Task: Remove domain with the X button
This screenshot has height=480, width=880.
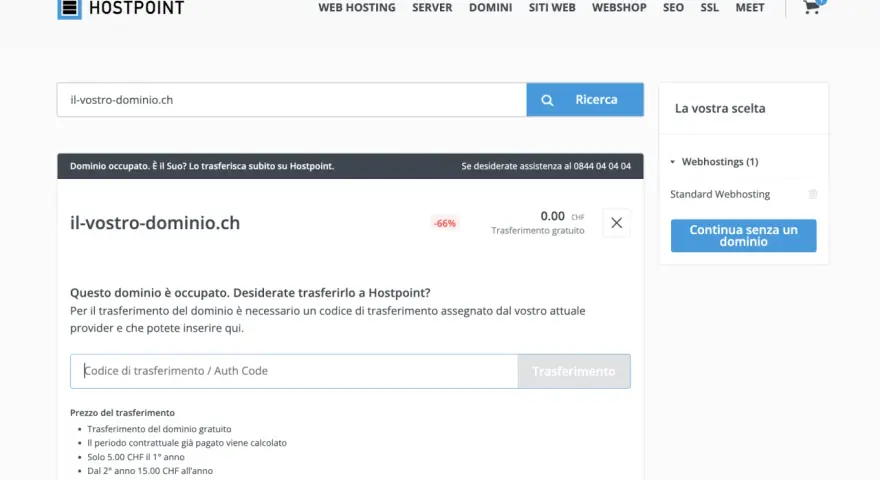Action: 616,223
